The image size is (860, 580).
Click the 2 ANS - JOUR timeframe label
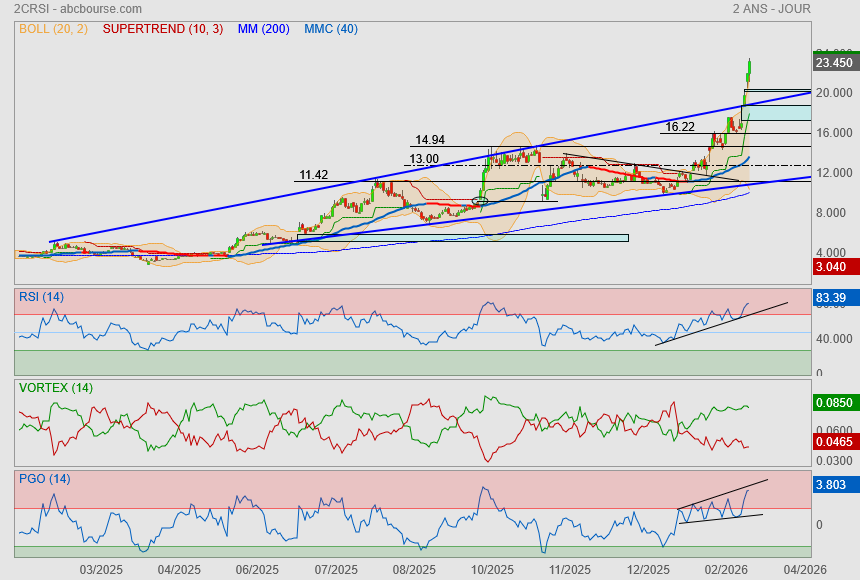771,9
